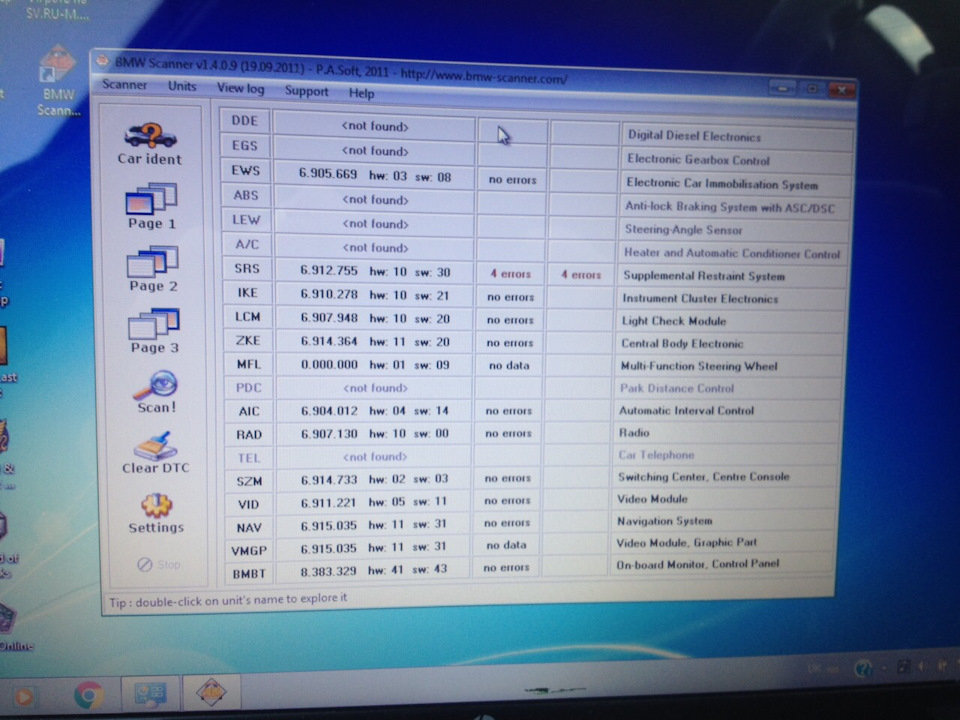Screen dimensions: 960x720
Task: Select the ABS unit button
Action: 246,195
